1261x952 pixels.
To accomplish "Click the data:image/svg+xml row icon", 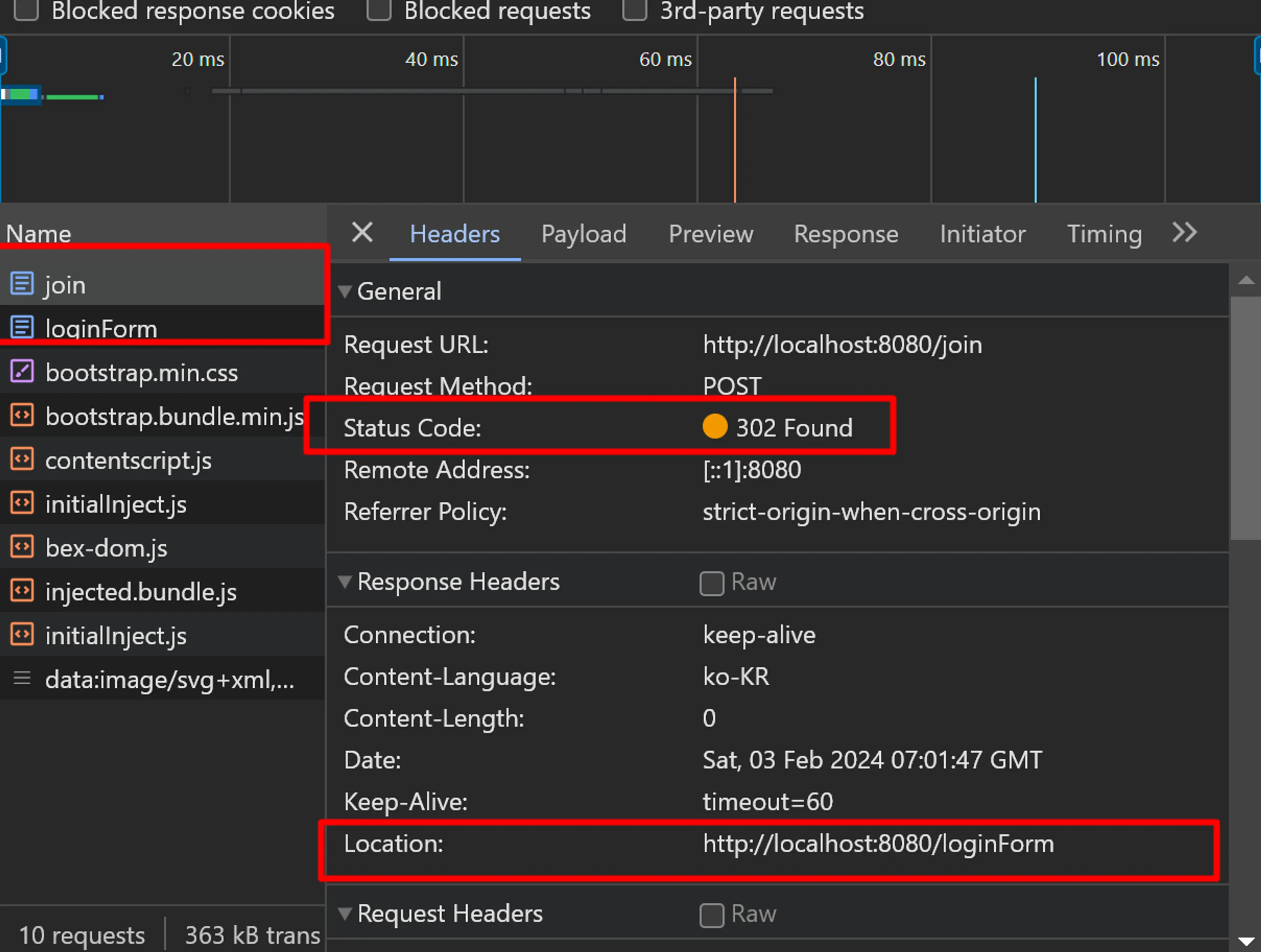I will [22, 678].
